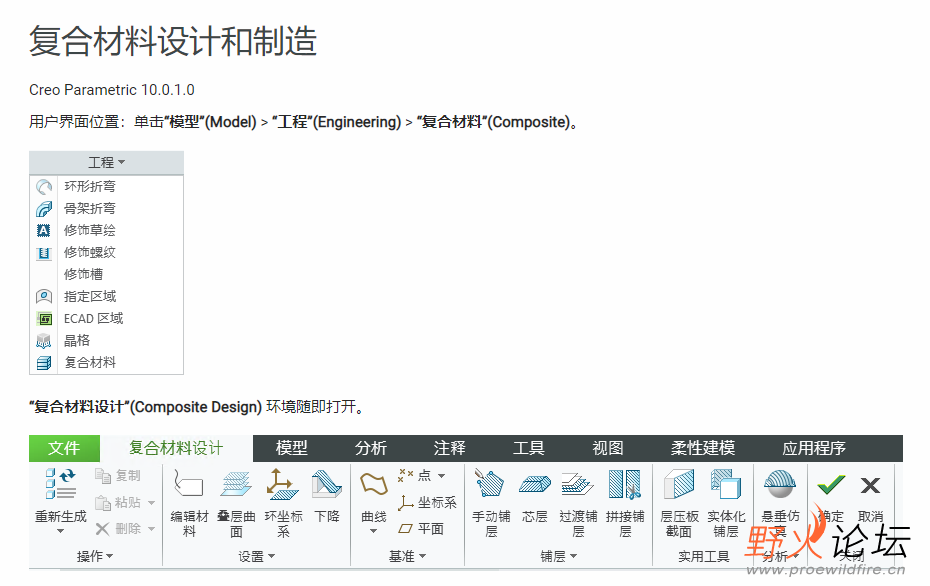Image resolution: width=930 pixels, height=586 pixels.
Task: Click the 环形折弯 (toroidal bend) icon
Action: tap(44, 187)
